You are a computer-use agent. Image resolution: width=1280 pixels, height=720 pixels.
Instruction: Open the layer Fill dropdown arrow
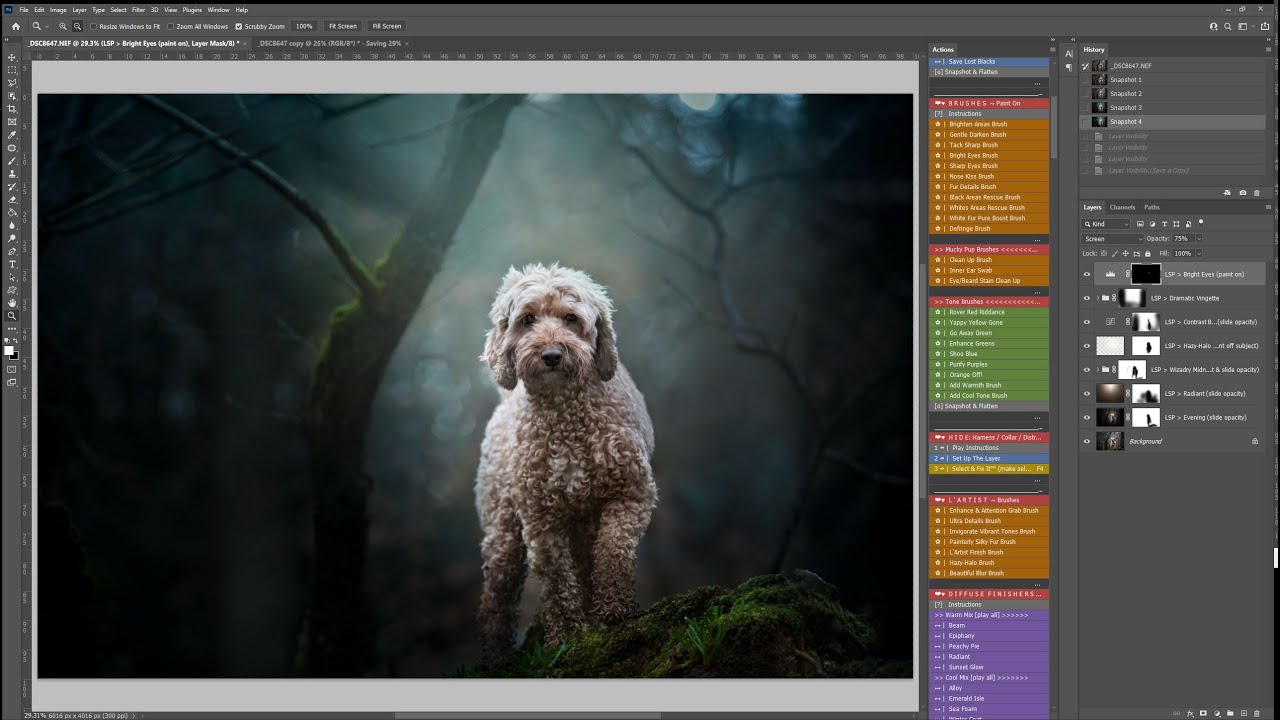coord(1199,254)
